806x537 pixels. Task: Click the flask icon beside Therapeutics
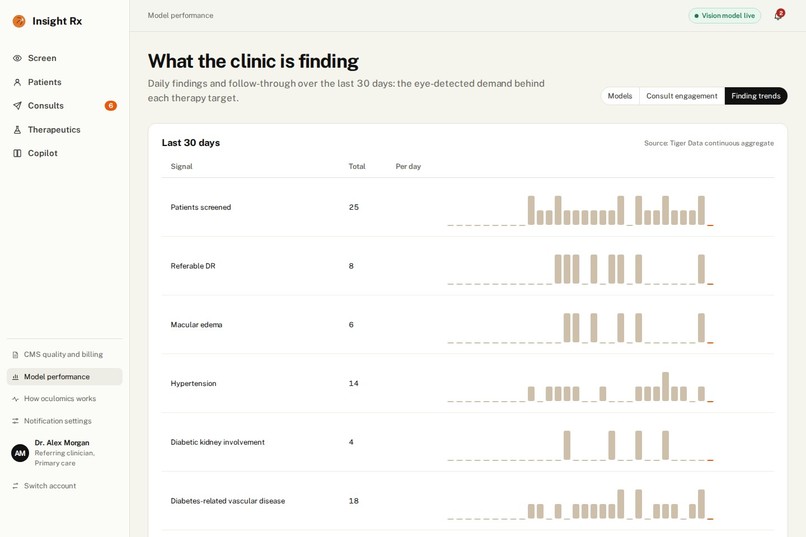(17, 129)
